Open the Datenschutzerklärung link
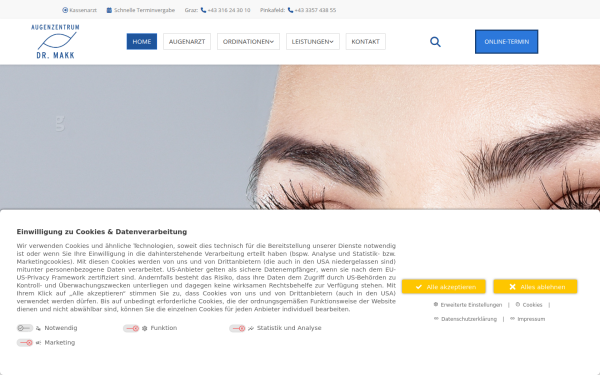Screen dimensions: 600x375 469,319
